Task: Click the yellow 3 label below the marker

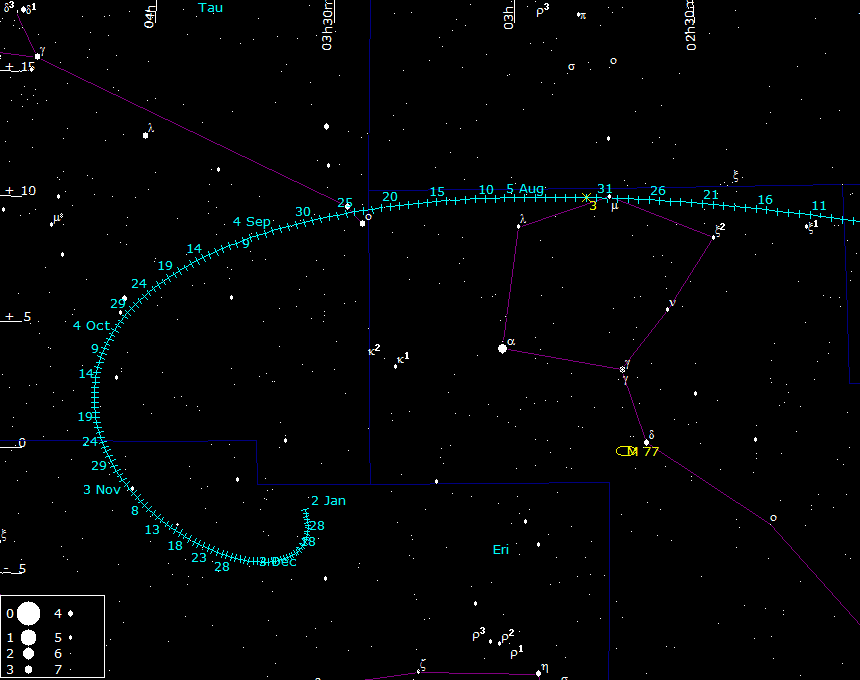Action: [x=593, y=206]
